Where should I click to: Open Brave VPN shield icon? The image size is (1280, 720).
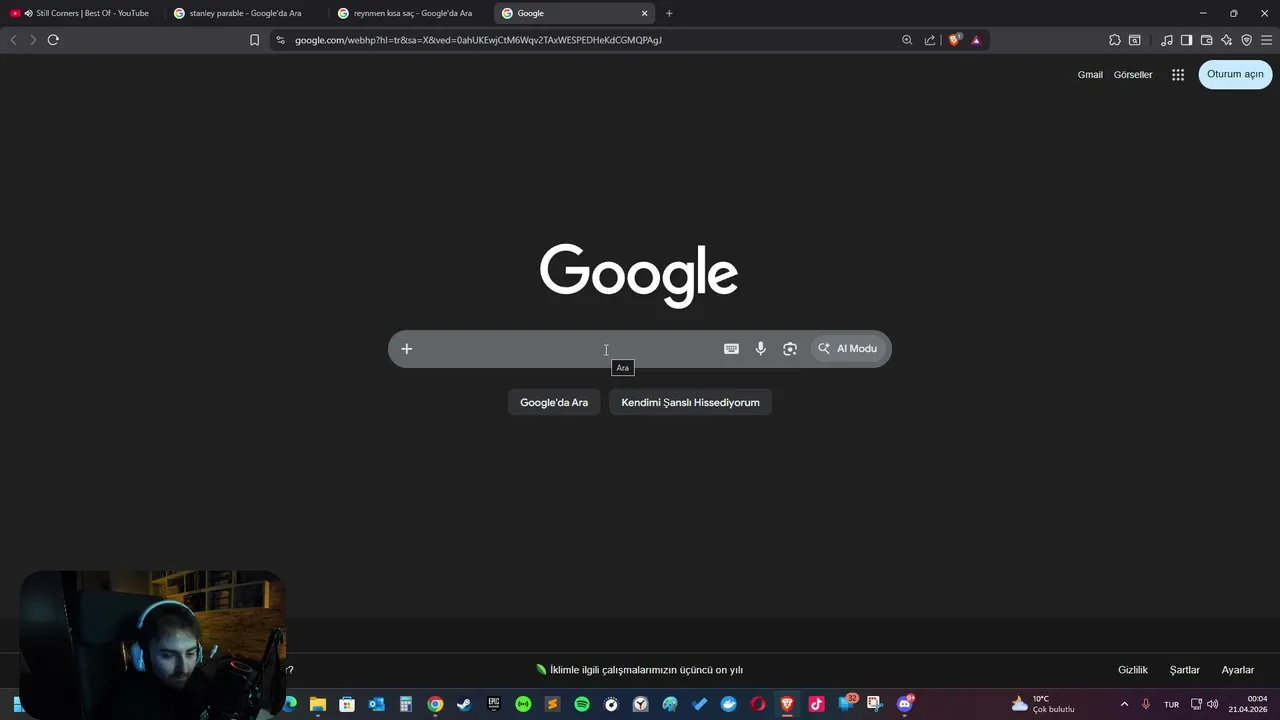pyautogui.click(x=1246, y=40)
